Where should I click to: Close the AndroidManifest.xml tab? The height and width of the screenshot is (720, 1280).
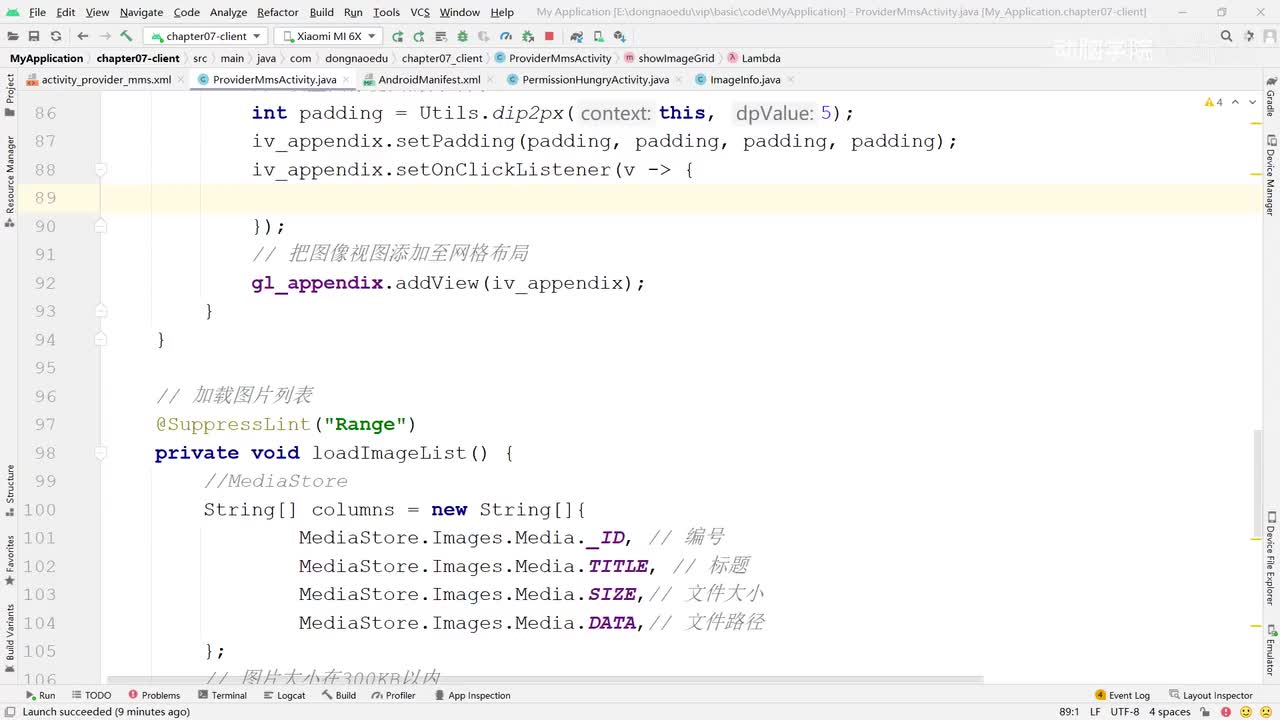(491, 80)
